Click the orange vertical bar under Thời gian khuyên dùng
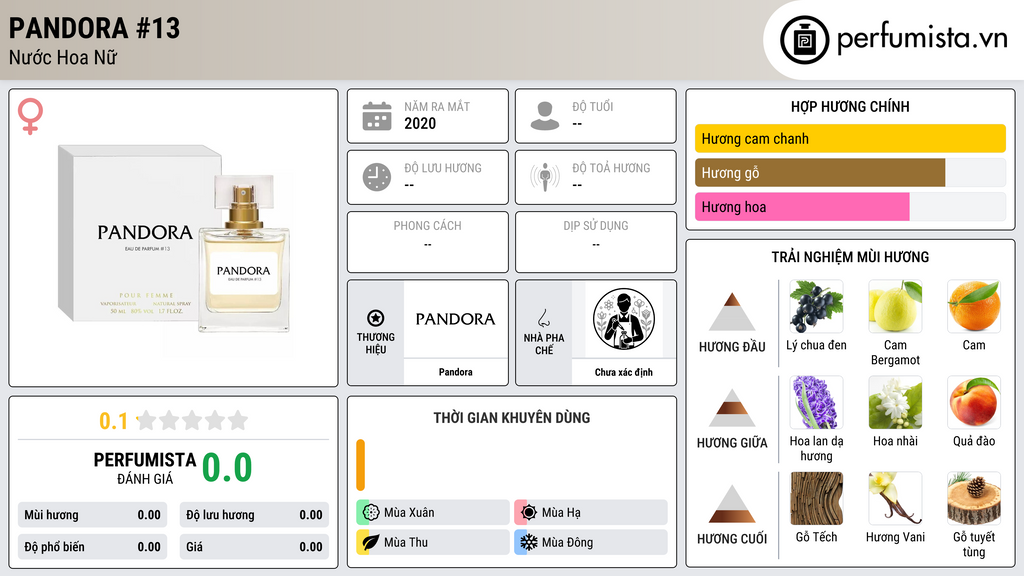This screenshot has width=1024, height=576. 360,465
